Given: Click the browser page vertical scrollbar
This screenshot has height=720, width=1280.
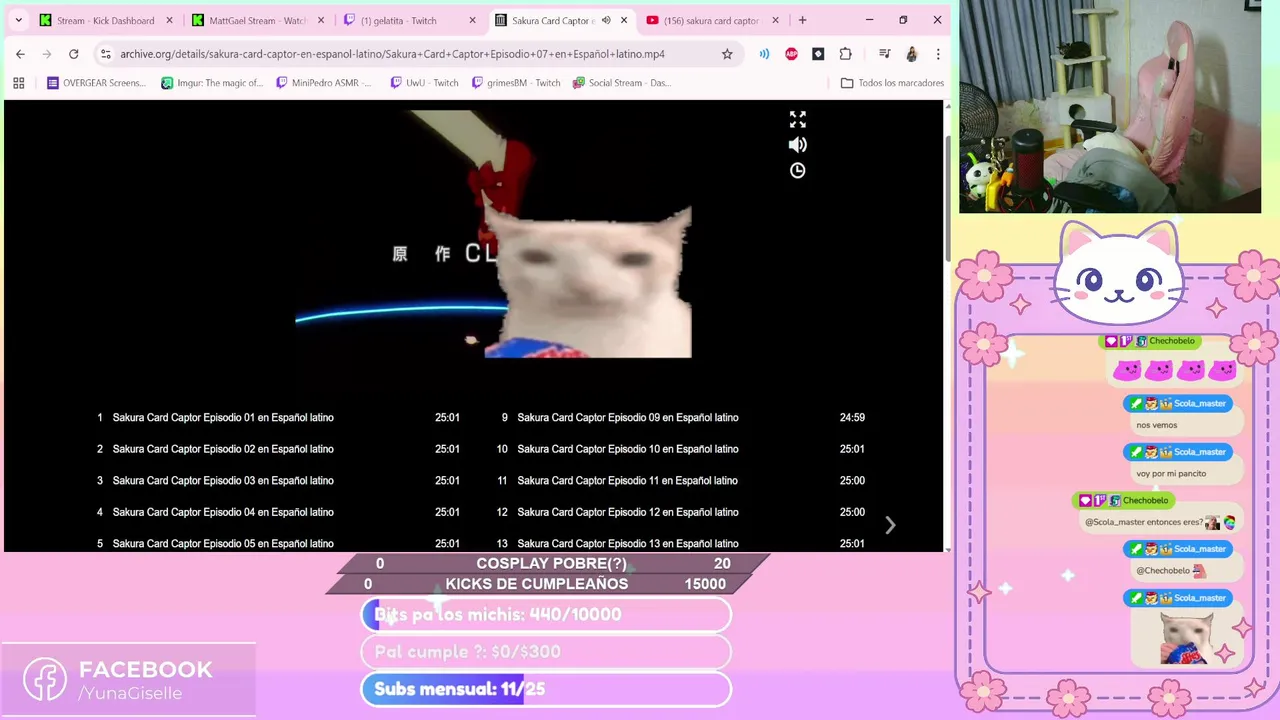Looking at the screenshot, I should [948, 200].
